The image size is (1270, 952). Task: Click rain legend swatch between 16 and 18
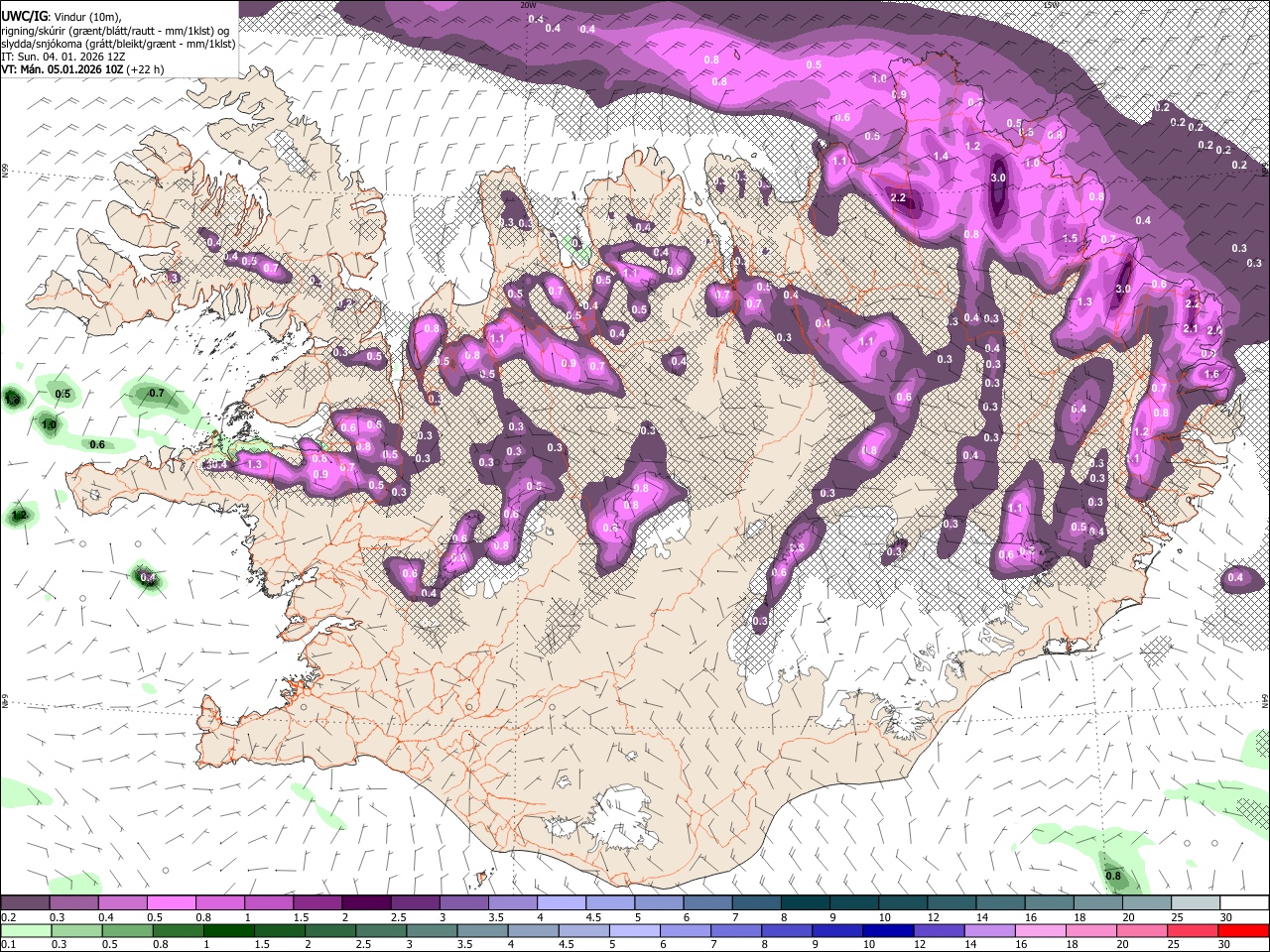point(1040,930)
